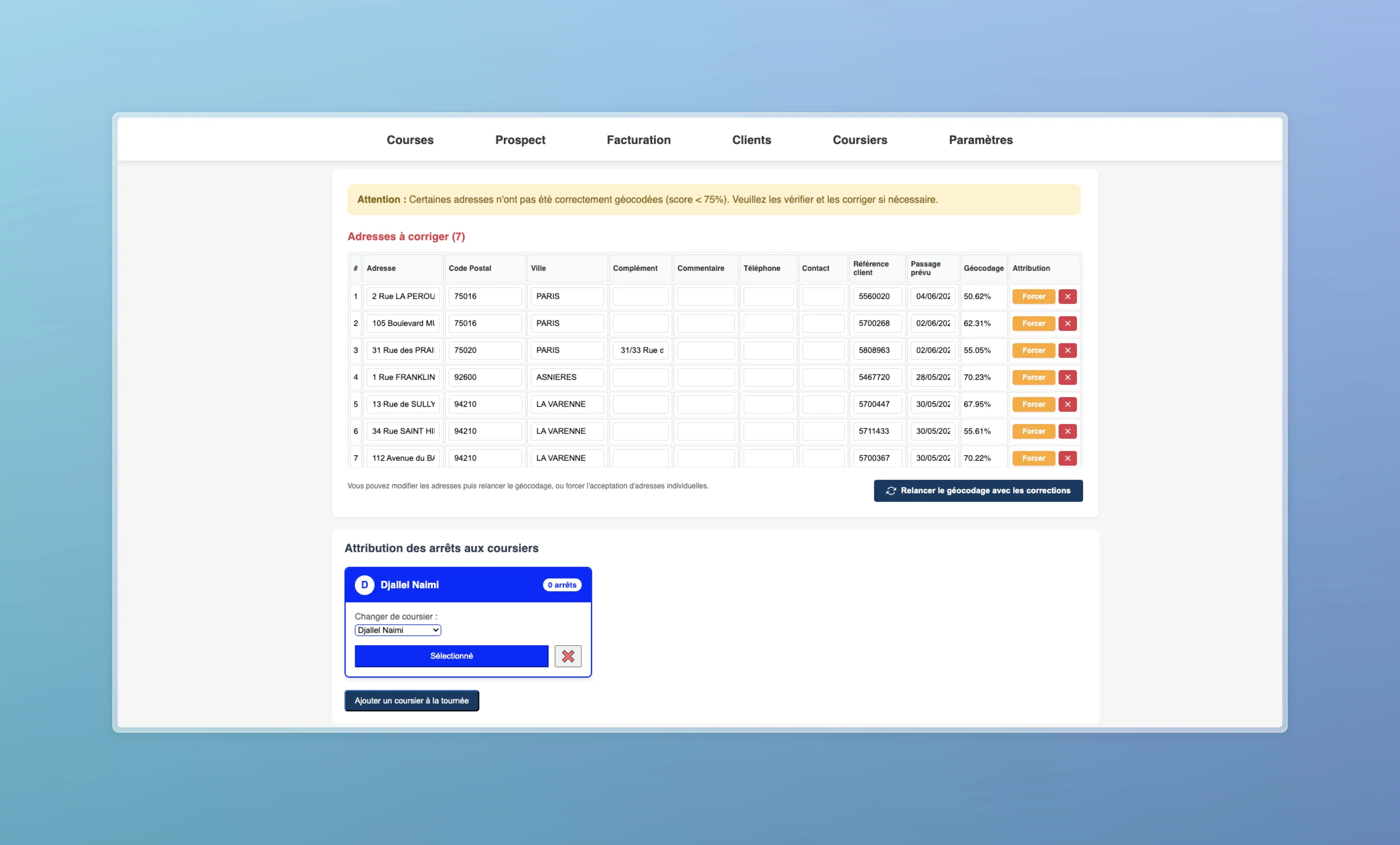Open the Paramètres menu
The width and height of the screenshot is (1400, 845).
pyautogui.click(x=980, y=140)
